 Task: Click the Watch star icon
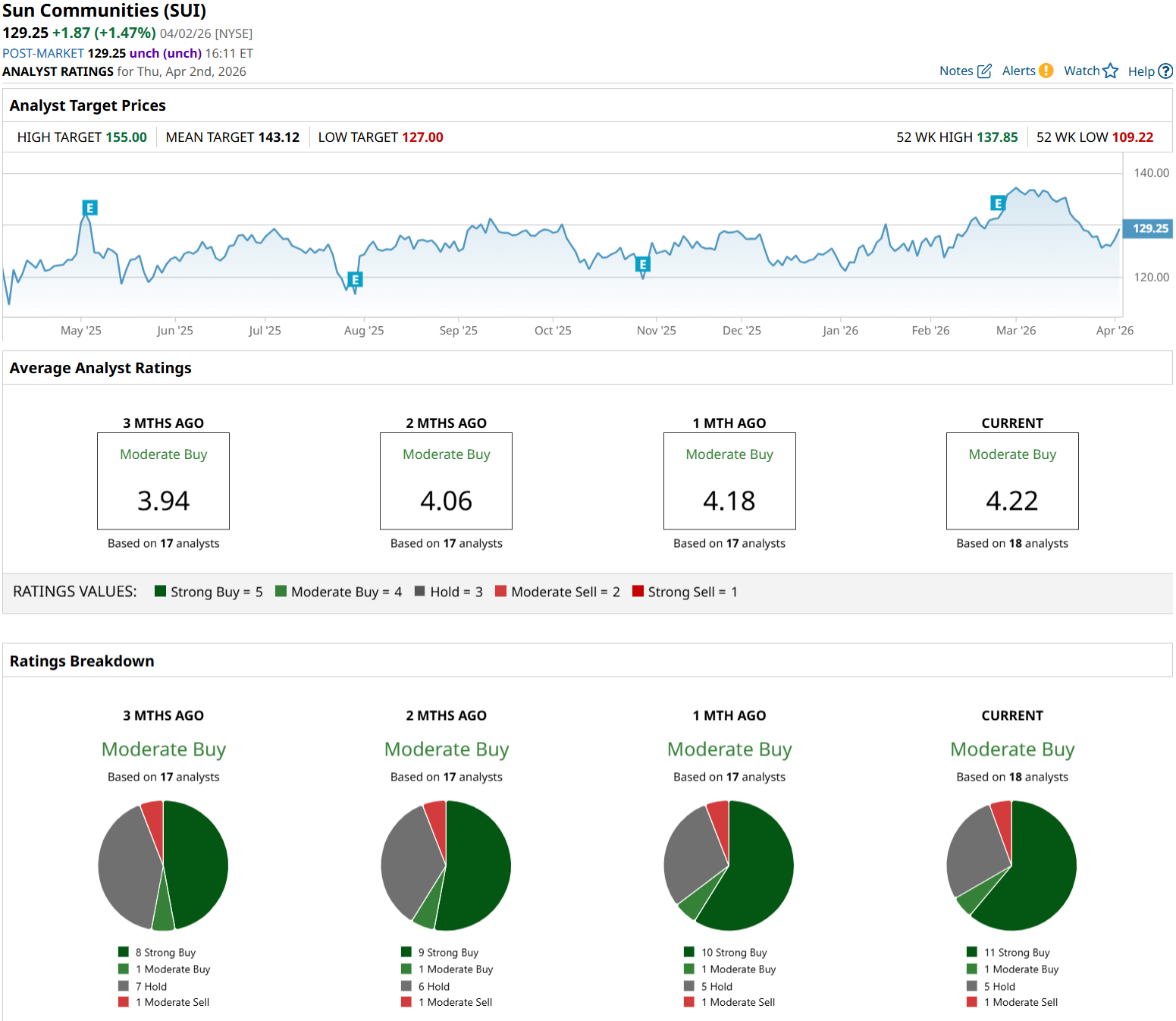pos(1110,71)
